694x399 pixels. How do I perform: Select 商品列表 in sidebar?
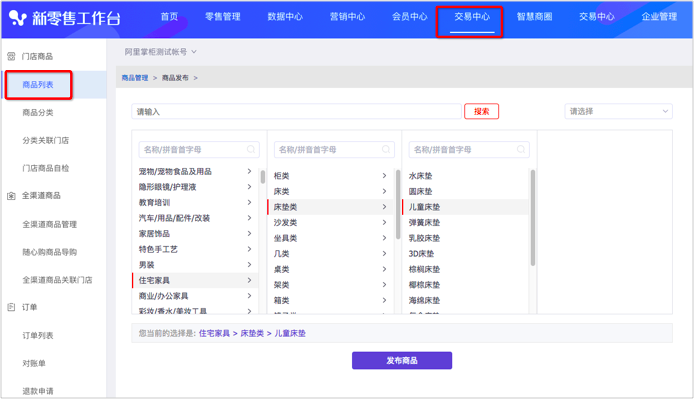pos(38,85)
